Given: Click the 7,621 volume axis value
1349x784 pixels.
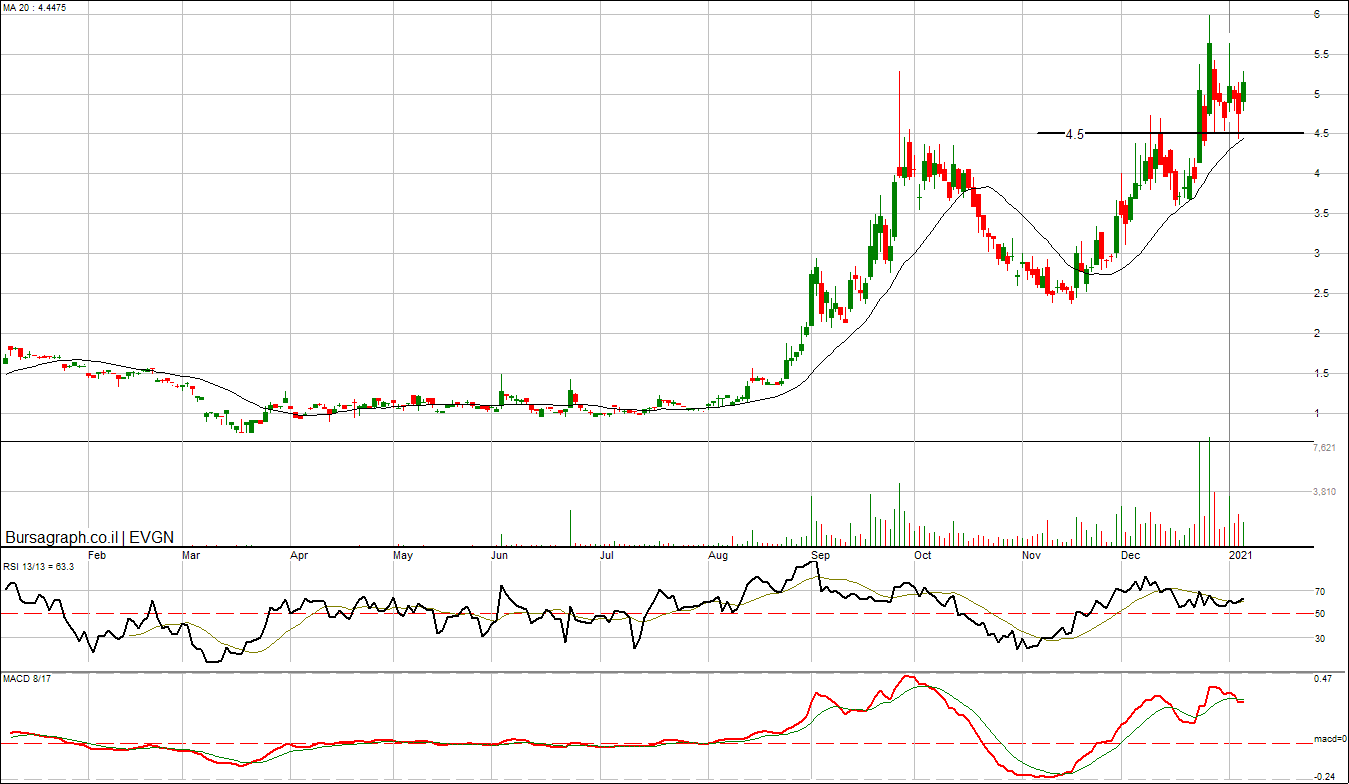Looking at the screenshot, I should coord(1323,448).
